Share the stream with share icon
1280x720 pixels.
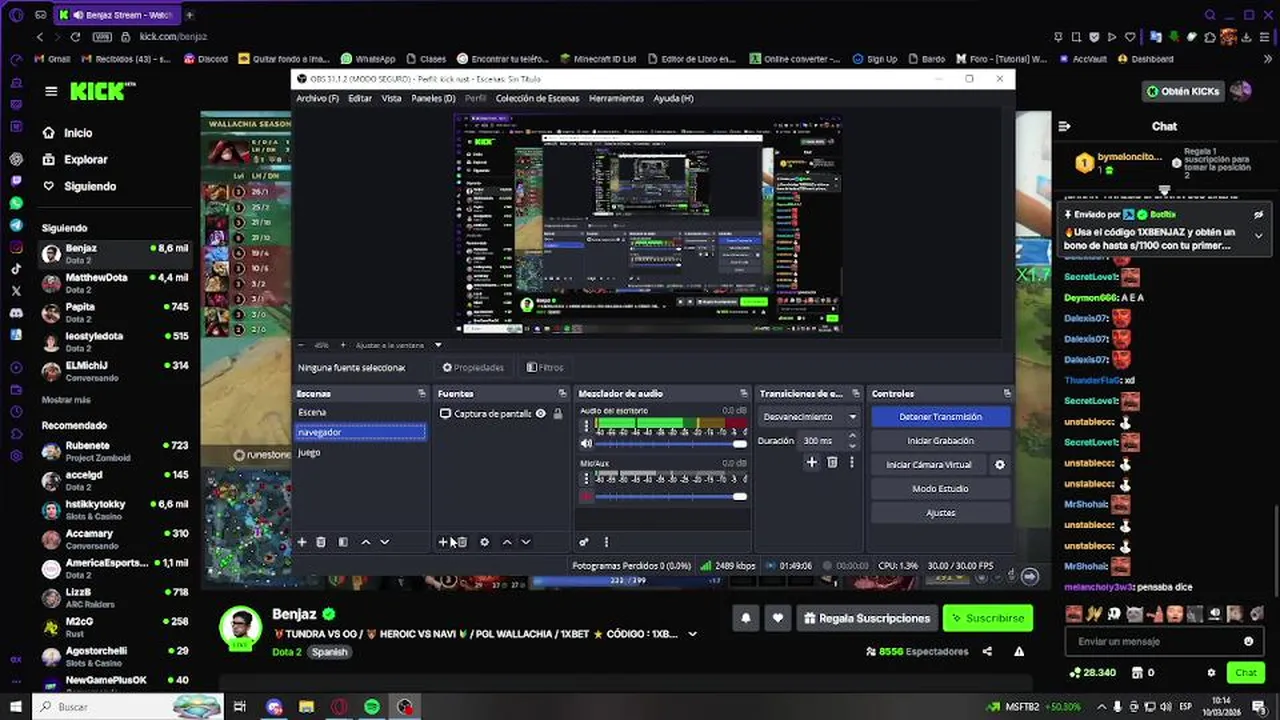click(x=987, y=652)
